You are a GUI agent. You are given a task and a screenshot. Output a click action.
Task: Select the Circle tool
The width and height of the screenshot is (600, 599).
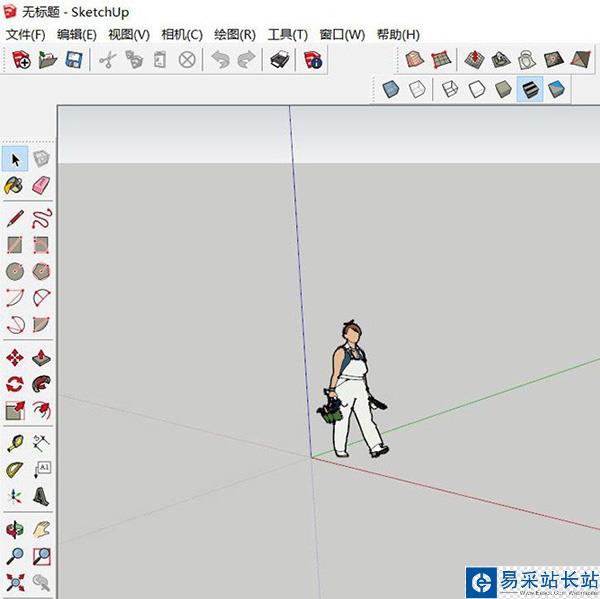click(15, 271)
